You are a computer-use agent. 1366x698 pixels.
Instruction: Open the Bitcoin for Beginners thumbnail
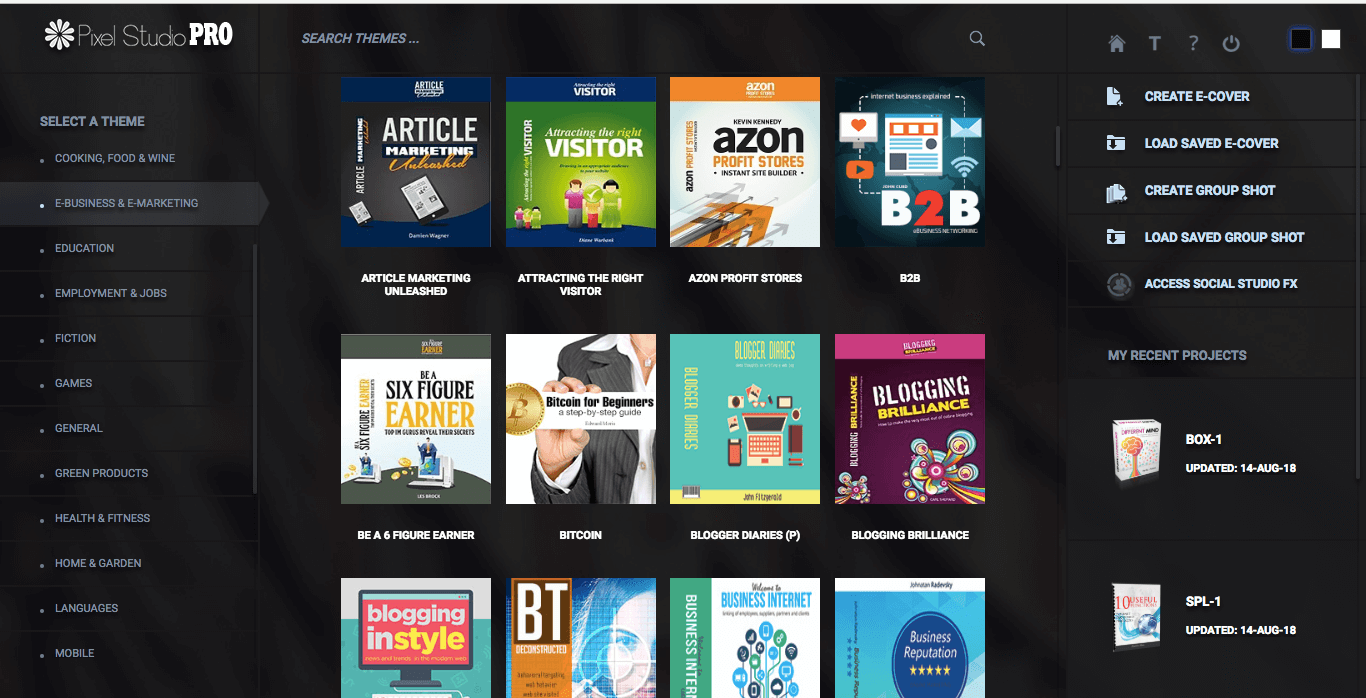[x=581, y=419]
